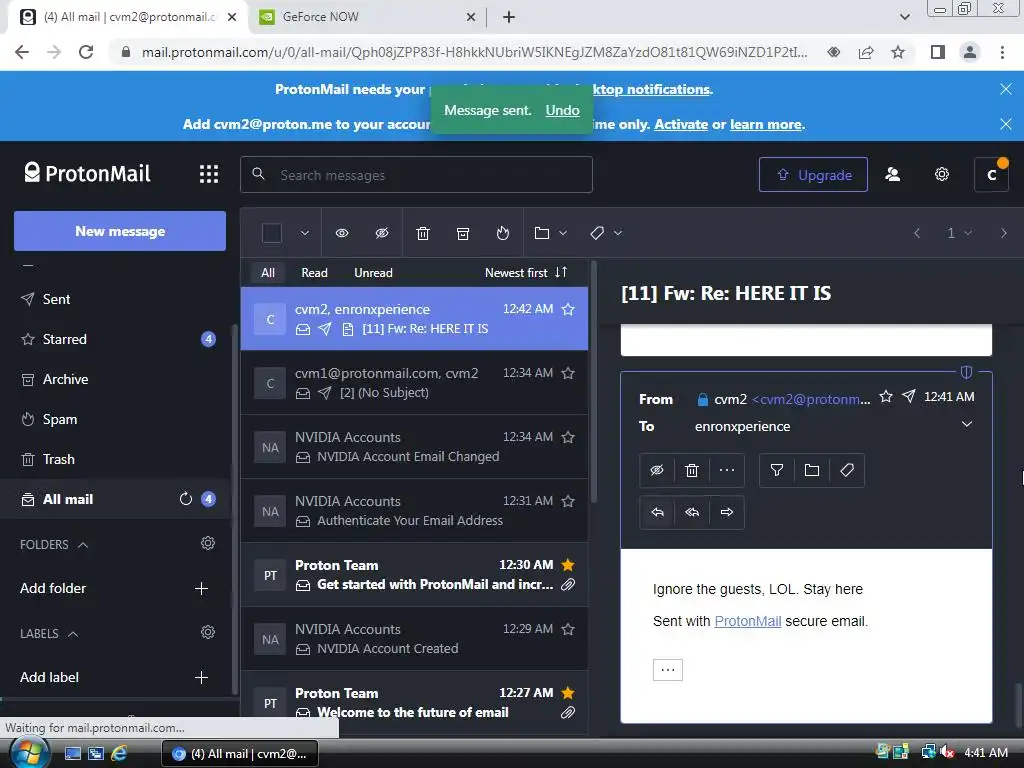Delete the open message with trash icon
Screen dimensions: 1024x768
(x=692, y=470)
